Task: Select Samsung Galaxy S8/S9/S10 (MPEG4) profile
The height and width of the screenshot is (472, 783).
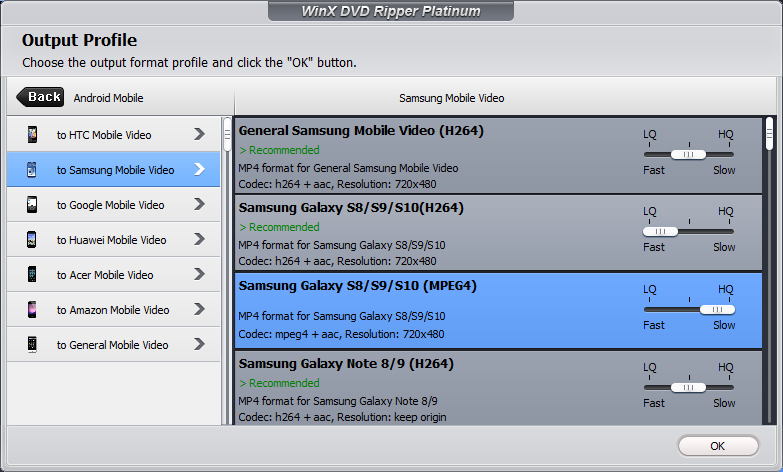Action: point(498,310)
